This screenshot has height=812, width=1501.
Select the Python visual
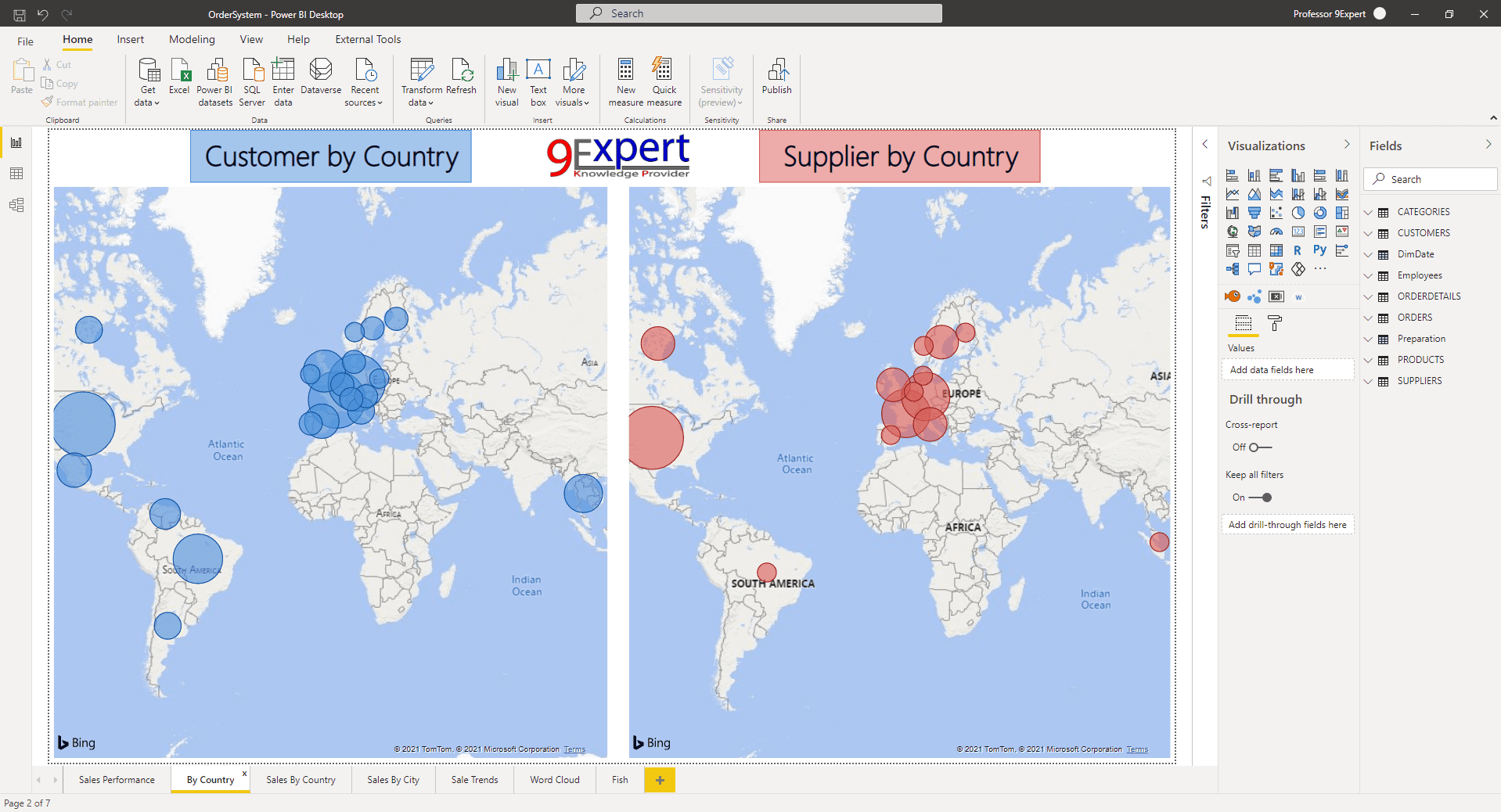coord(1320,250)
